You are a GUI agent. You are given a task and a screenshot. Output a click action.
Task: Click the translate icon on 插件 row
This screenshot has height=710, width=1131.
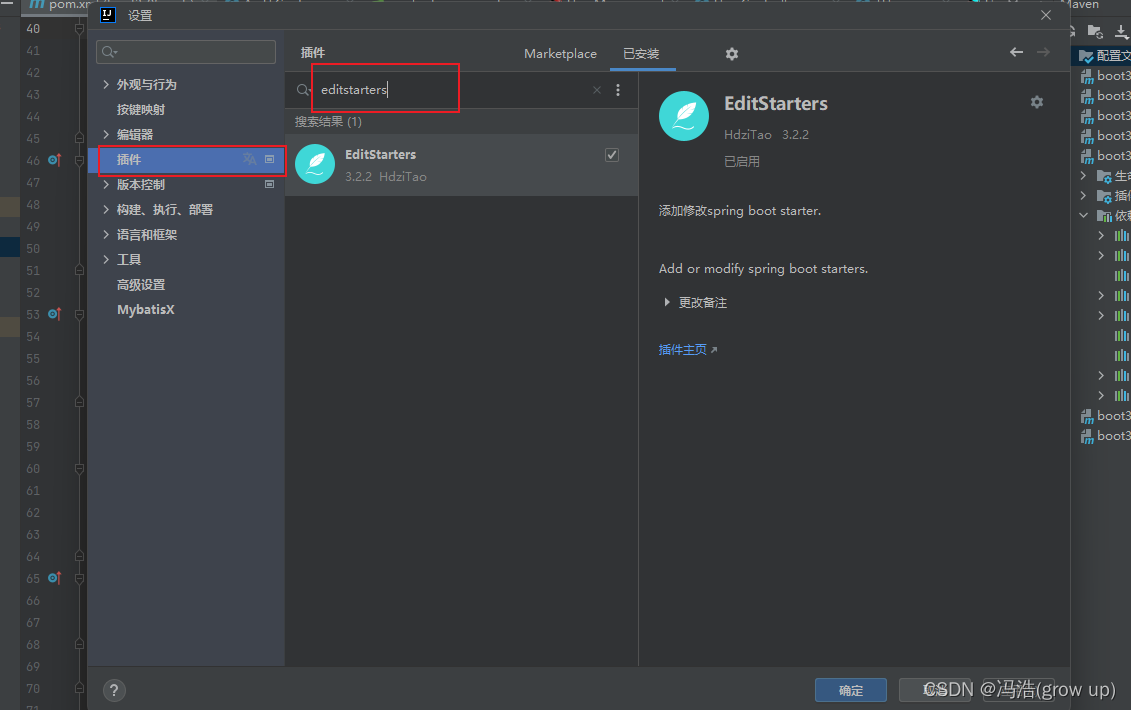[x=250, y=159]
